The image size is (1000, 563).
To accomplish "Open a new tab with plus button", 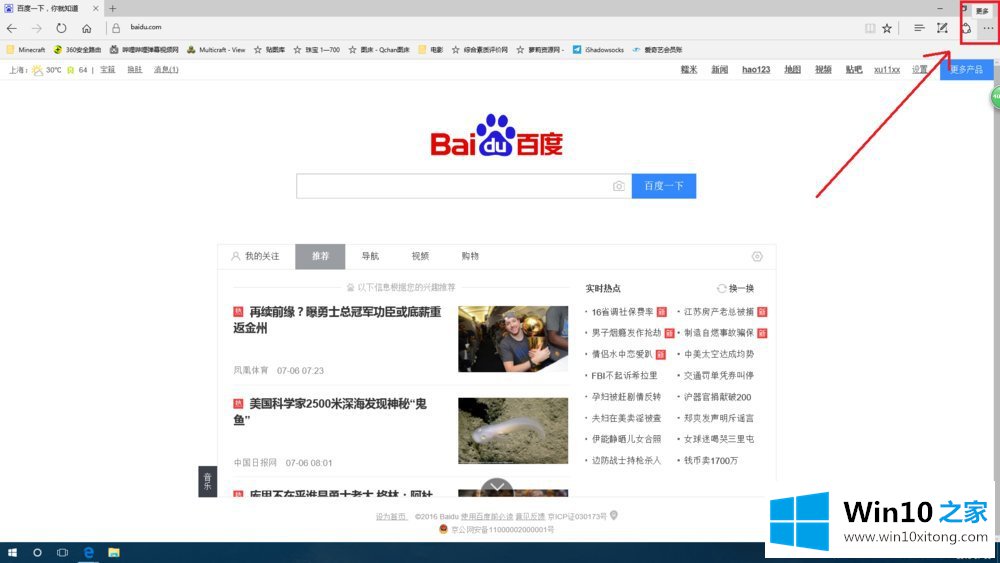I will pos(112,8).
